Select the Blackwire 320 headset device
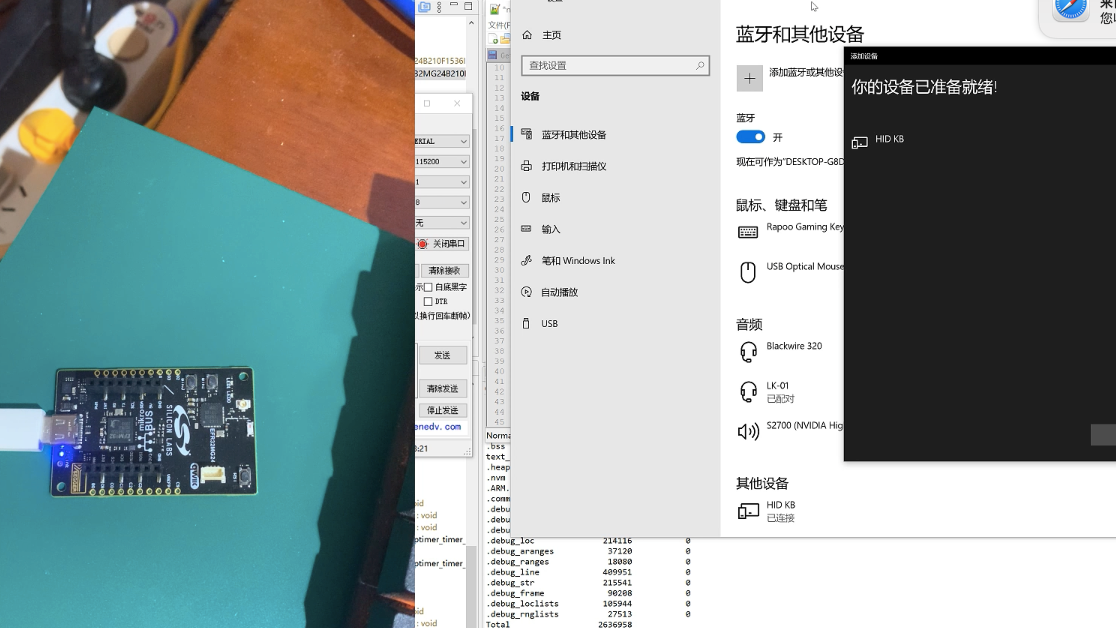 point(780,350)
